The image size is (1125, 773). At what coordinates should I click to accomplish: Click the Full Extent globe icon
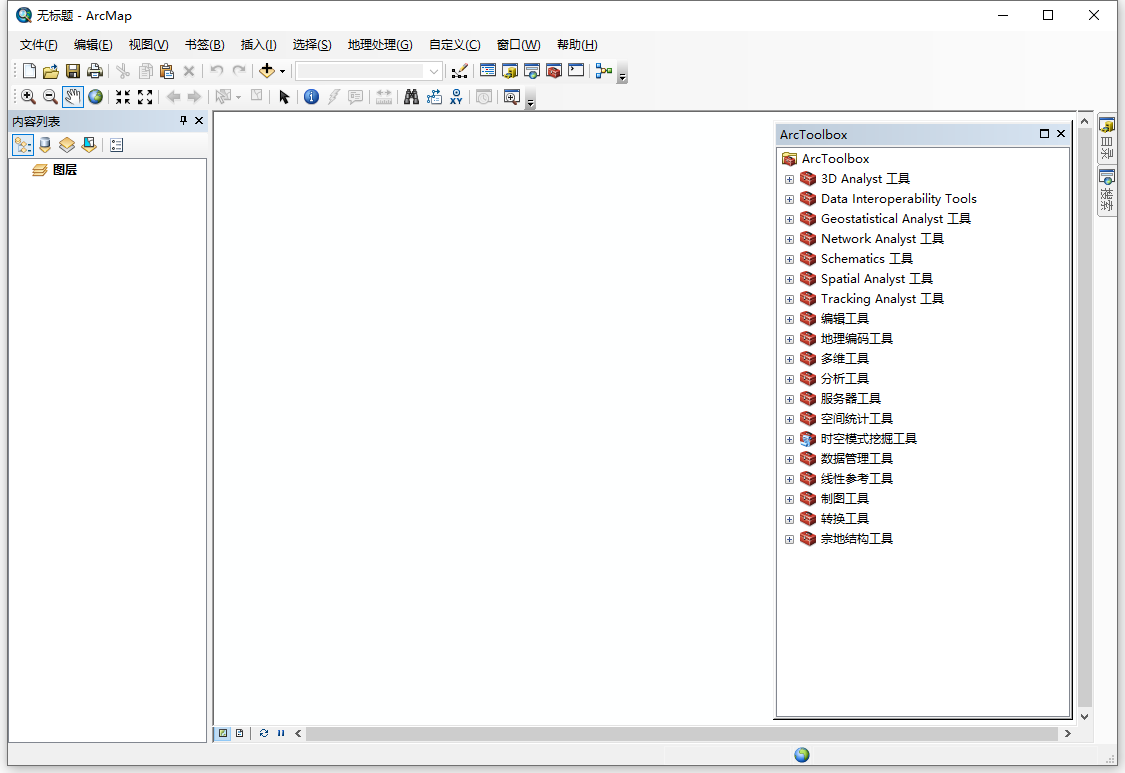(x=95, y=97)
